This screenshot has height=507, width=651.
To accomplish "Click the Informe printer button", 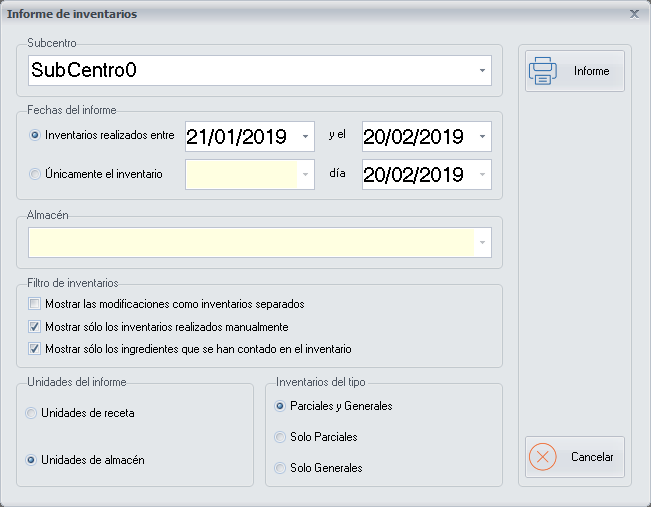I will [575, 71].
